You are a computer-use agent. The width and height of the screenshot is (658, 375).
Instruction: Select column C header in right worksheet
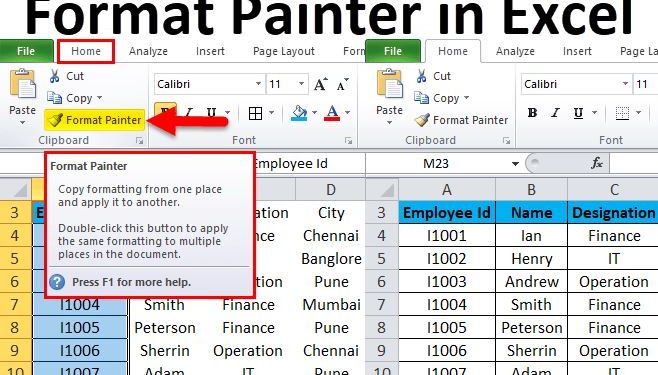pyautogui.click(x=613, y=190)
